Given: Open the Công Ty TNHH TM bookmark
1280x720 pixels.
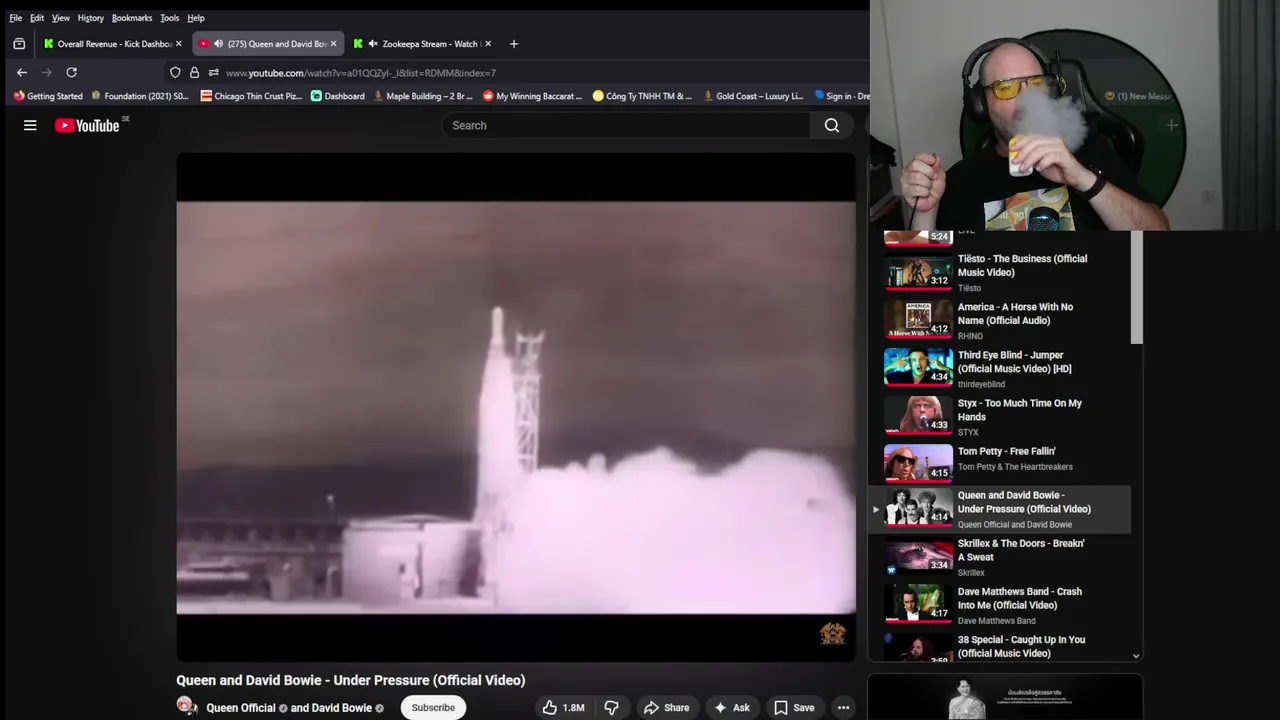Looking at the screenshot, I should pyautogui.click(x=642, y=96).
